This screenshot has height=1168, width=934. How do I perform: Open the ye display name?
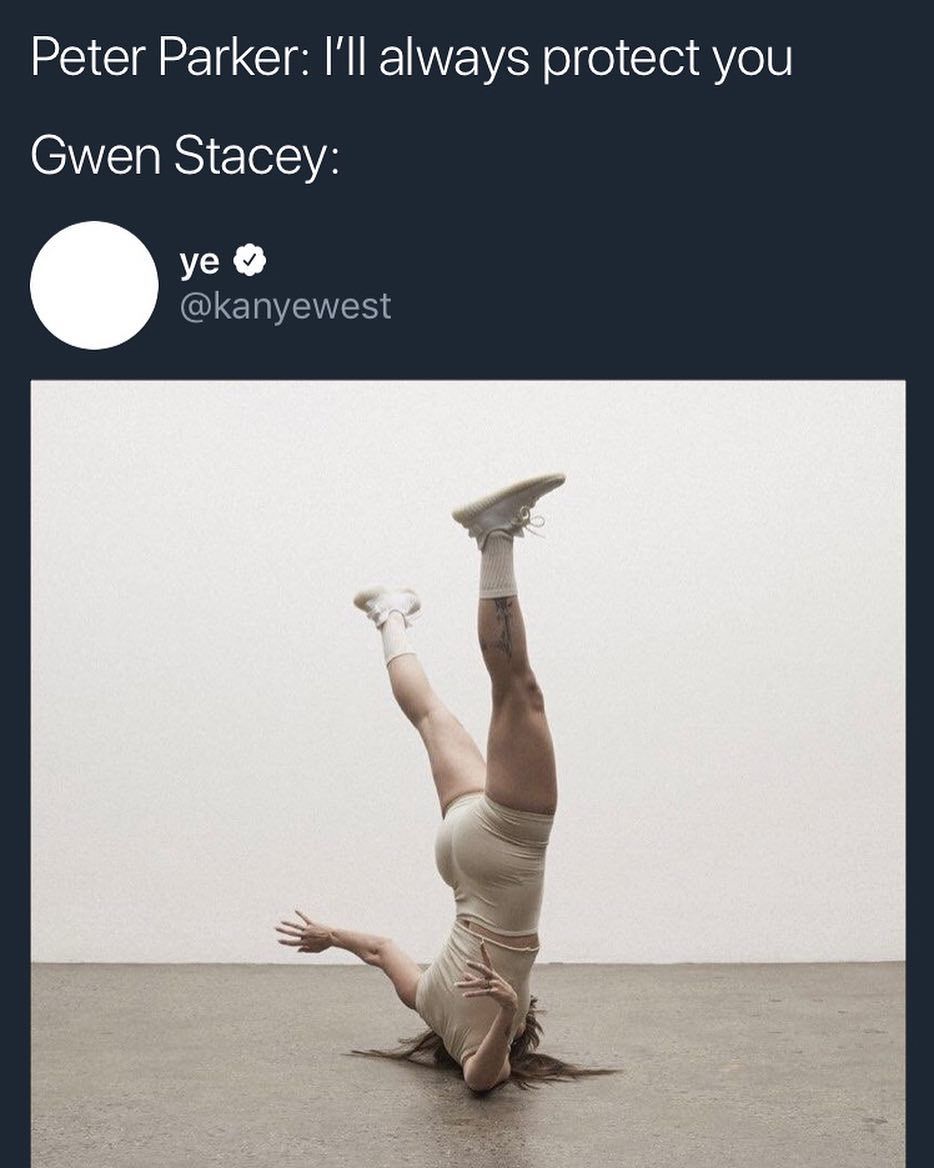point(200,262)
